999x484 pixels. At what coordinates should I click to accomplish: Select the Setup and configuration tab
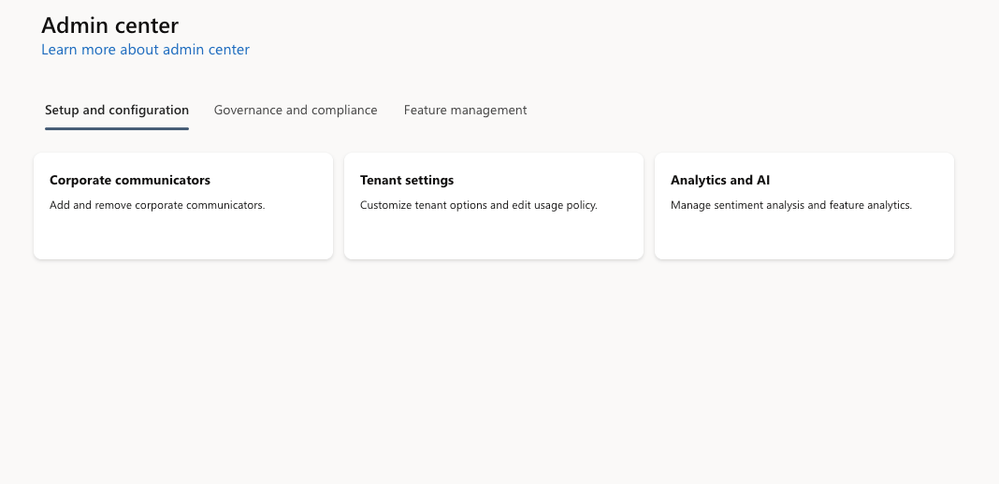coord(117,110)
